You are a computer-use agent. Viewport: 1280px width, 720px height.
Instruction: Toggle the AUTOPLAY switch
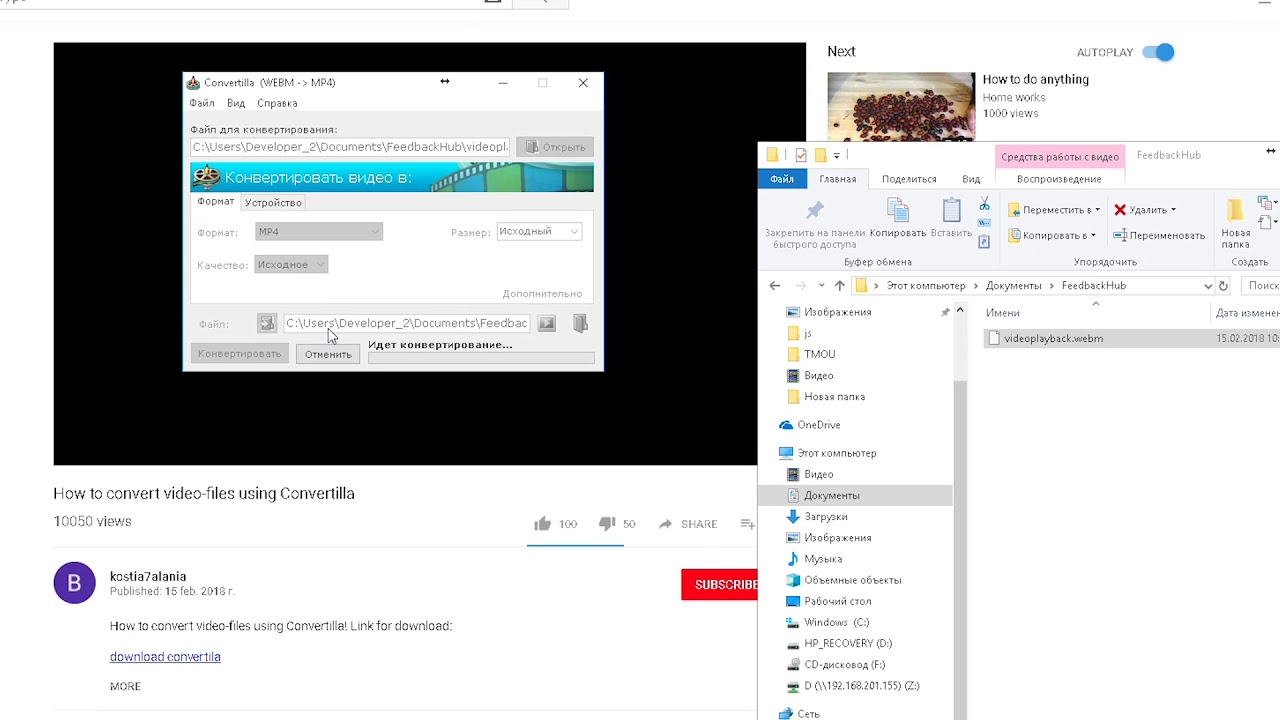tap(1158, 52)
